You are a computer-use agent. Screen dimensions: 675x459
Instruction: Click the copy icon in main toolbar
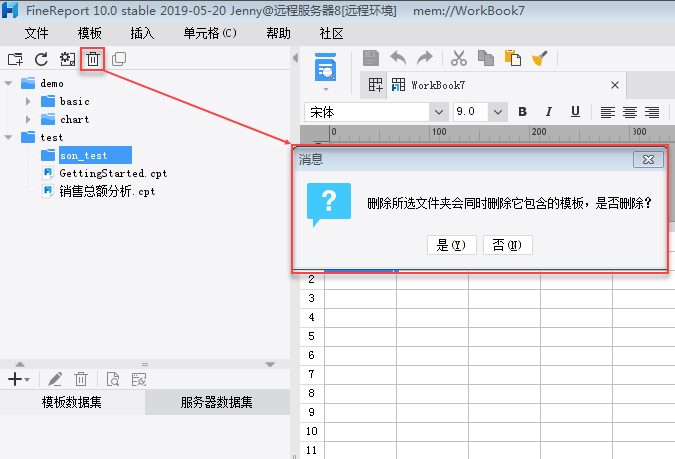pos(486,58)
